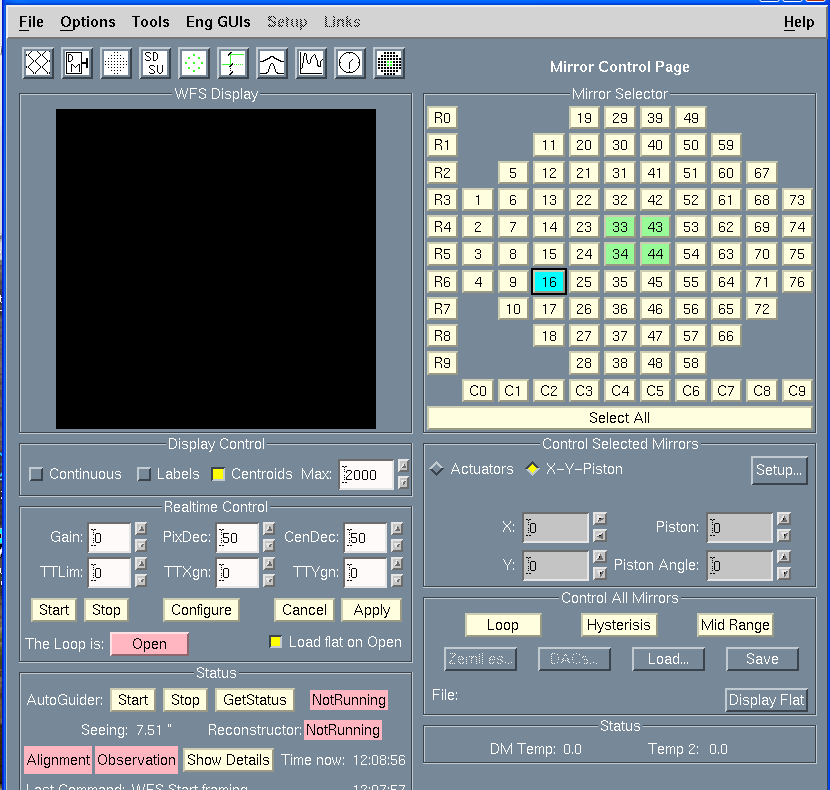830x790 pixels.
Task: Click the PixDec input field
Action: (x=237, y=538)
